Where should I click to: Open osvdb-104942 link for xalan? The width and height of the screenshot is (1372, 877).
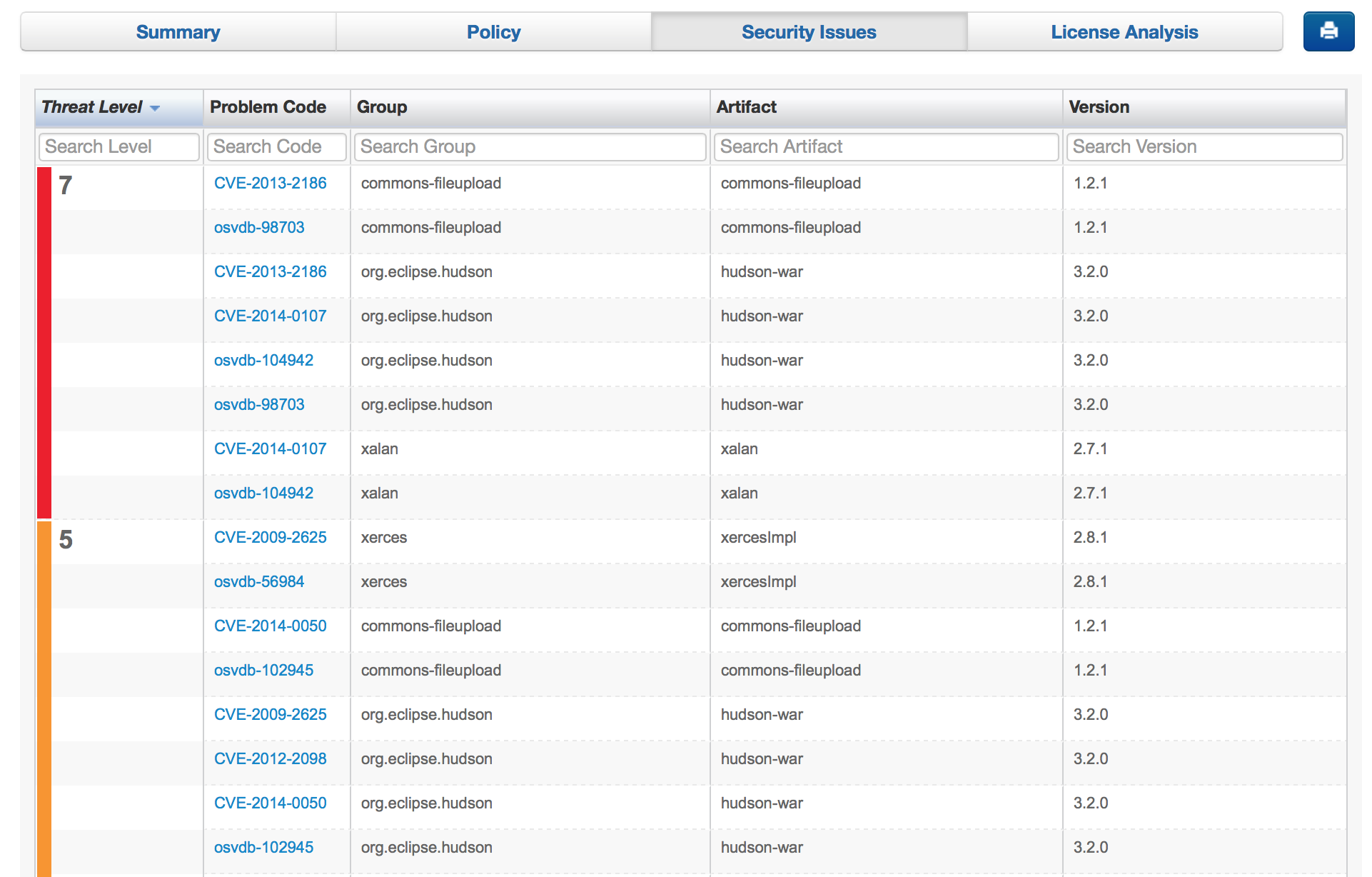pos(263,493)
